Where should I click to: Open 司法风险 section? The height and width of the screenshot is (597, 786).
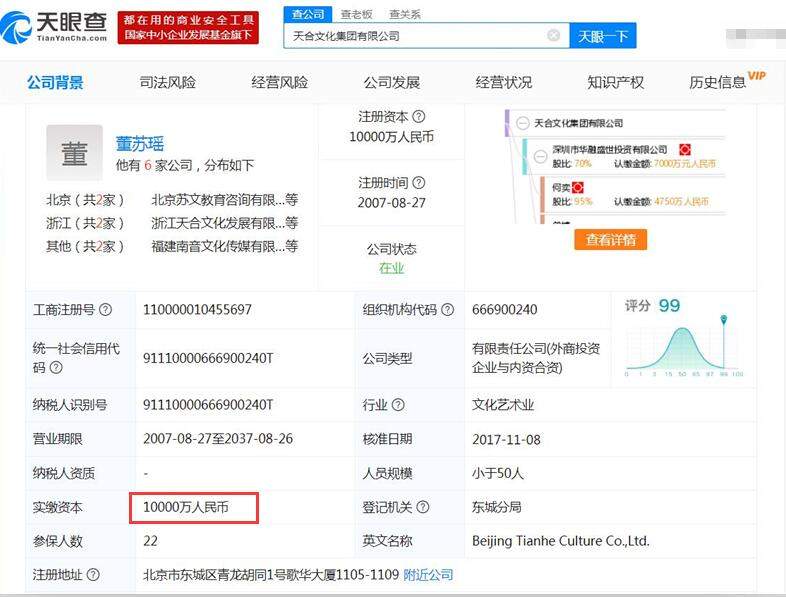(x=167, y=82)
